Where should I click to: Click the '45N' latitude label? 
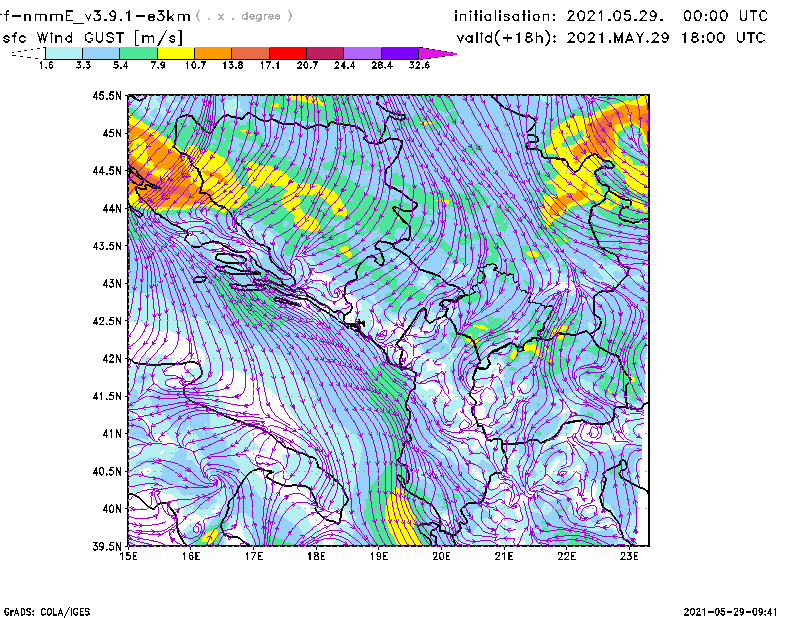pos(112,133)
